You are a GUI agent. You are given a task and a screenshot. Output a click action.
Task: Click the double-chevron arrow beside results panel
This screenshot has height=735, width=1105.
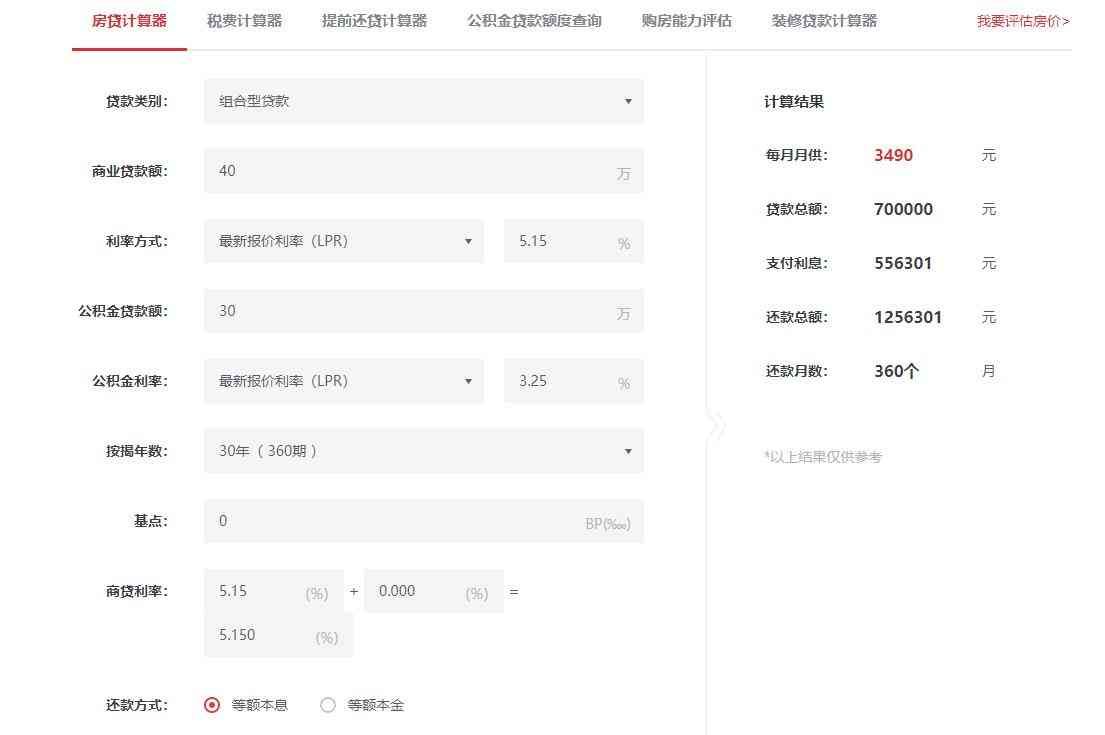tap(716, 426)
